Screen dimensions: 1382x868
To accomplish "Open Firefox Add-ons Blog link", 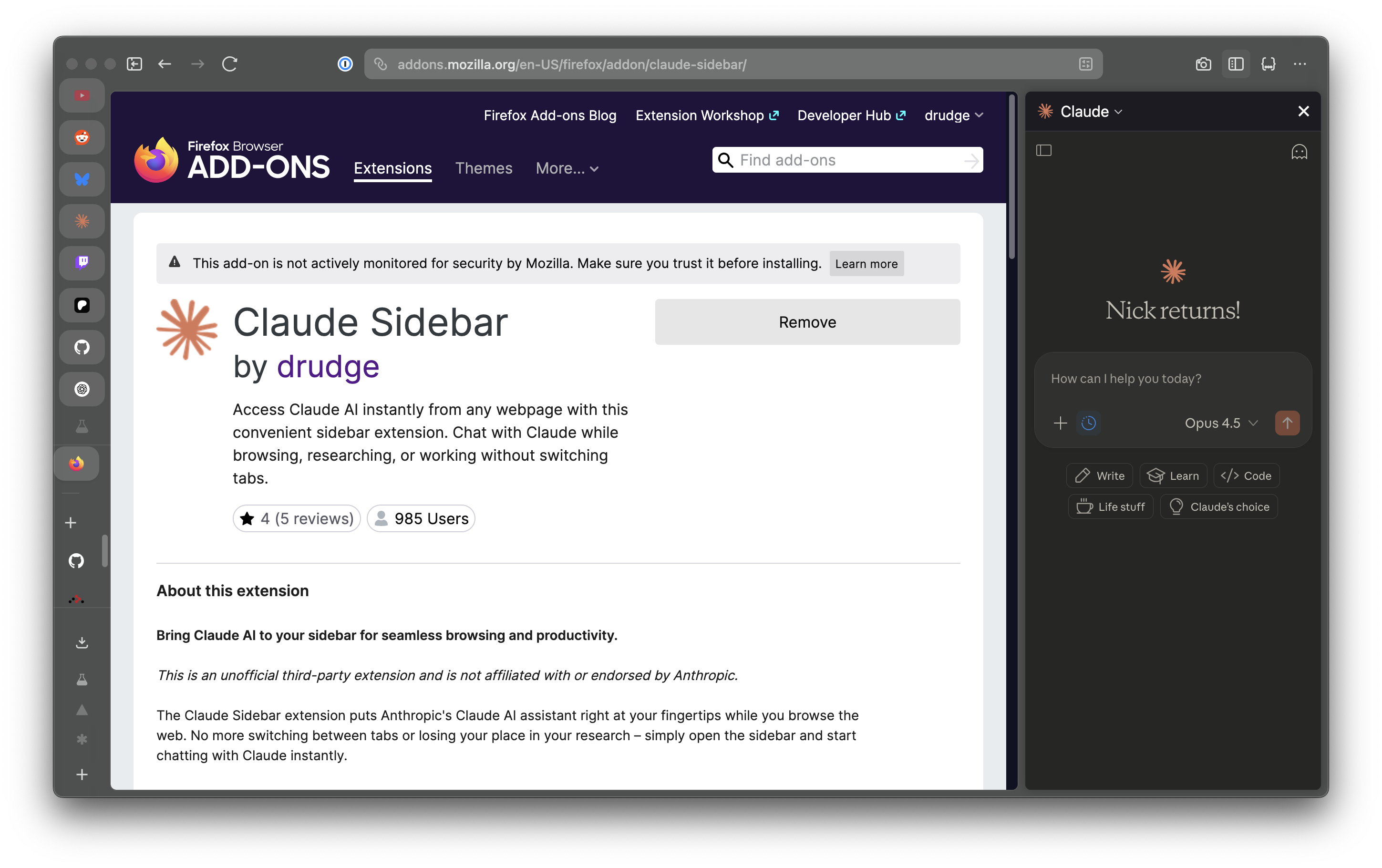I will point(550,115).
